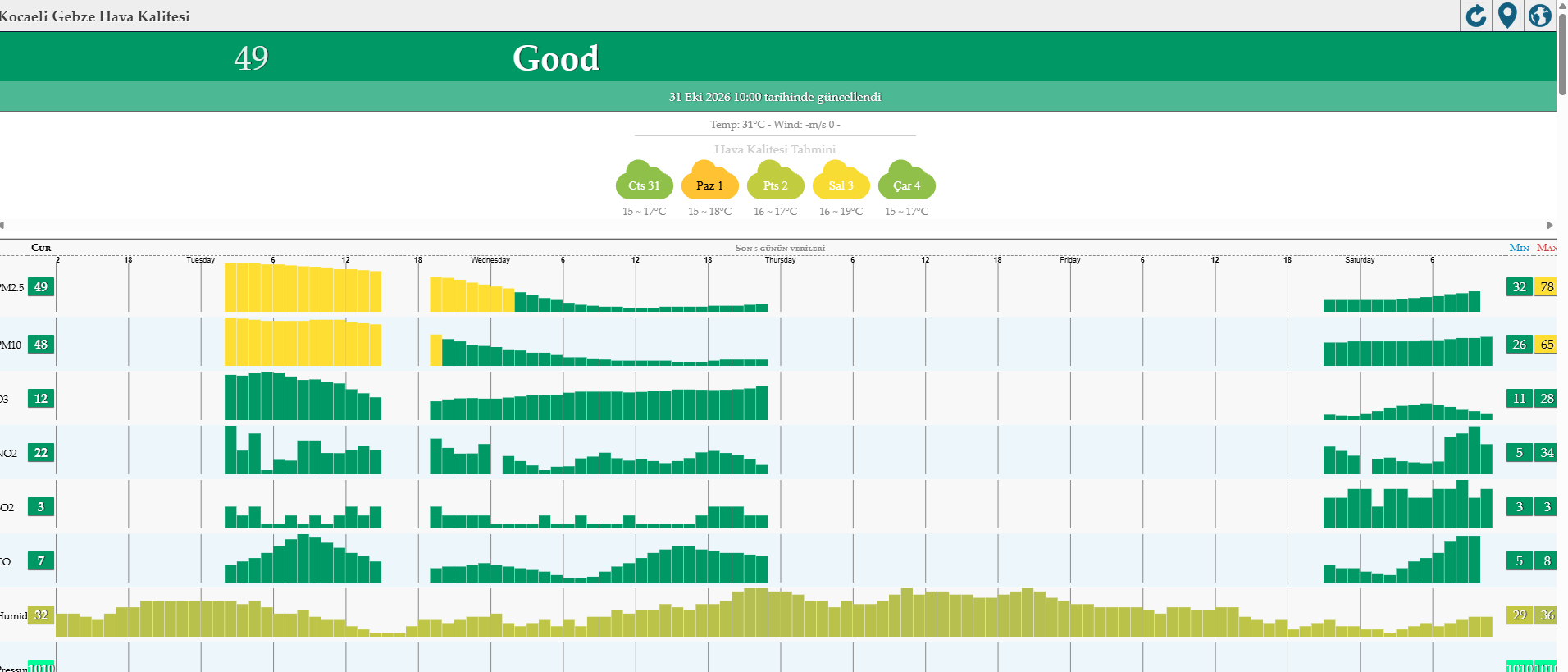Click CO maximum value 8
This screenshot has height=672, width=1568.
coord(1547,561)
